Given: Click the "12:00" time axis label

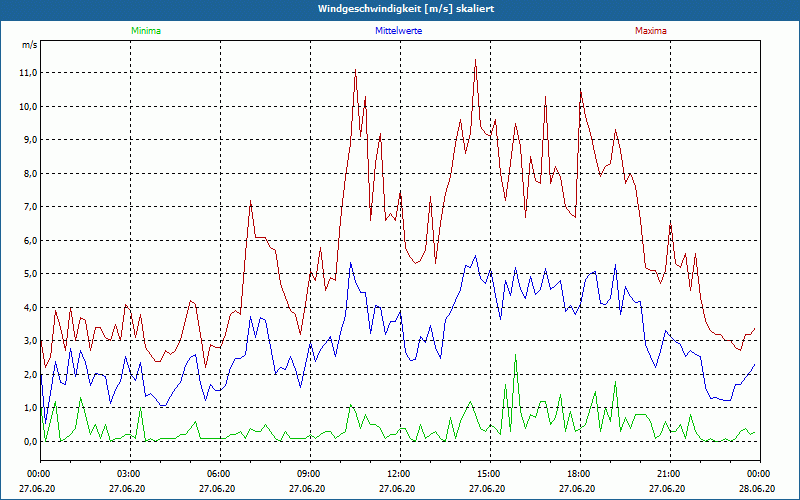Looking at the screenshot, I should [397, 474].
